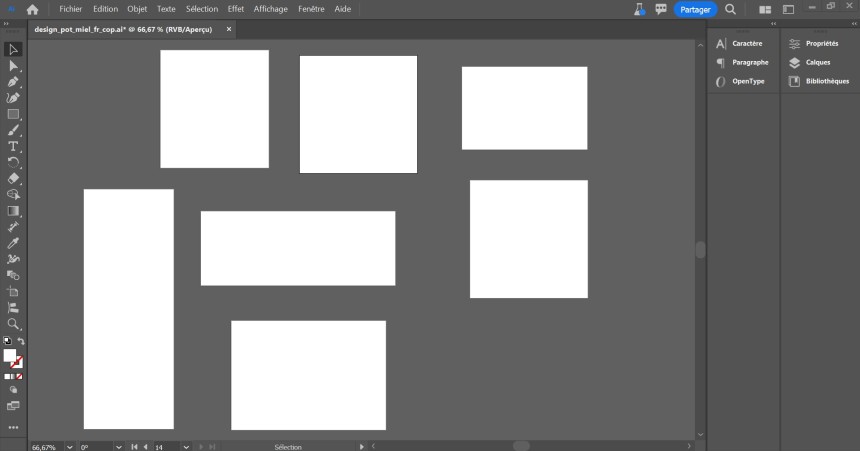860x451 pixels.
Task: Open the artboard number dropdown arrow
Action: click(186, 447)
